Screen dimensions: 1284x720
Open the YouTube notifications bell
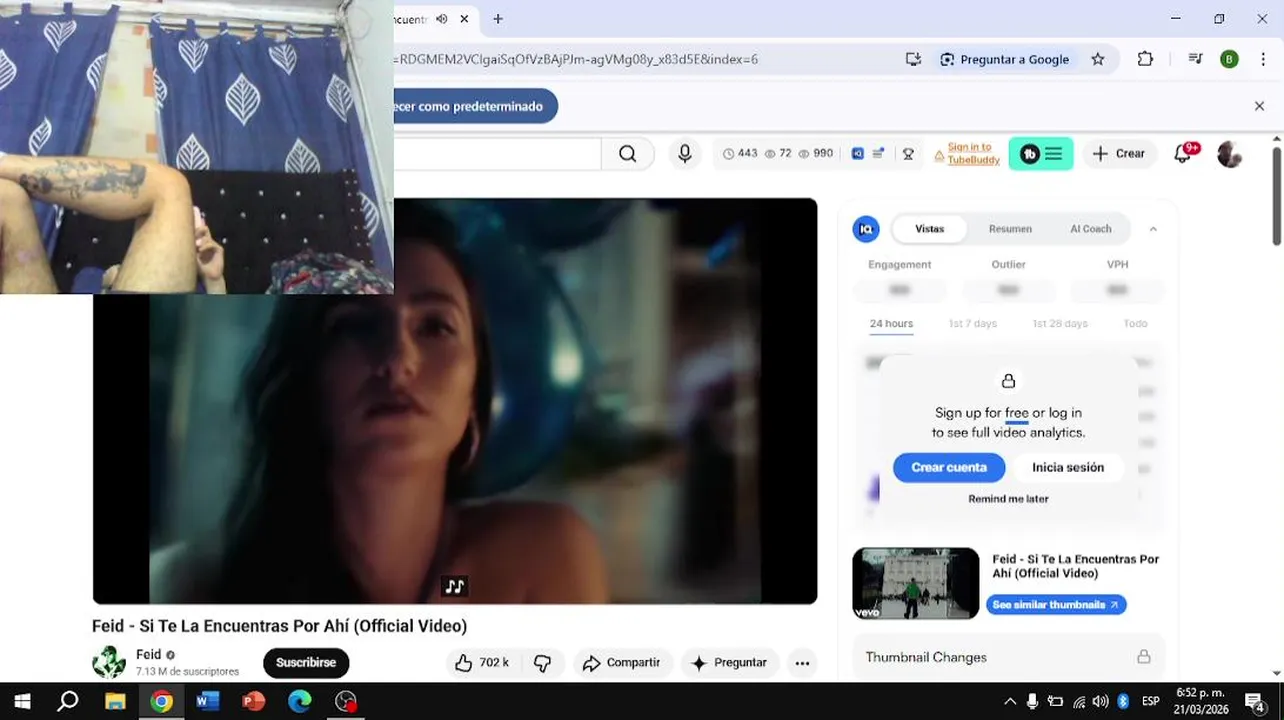pos(1183,153)
